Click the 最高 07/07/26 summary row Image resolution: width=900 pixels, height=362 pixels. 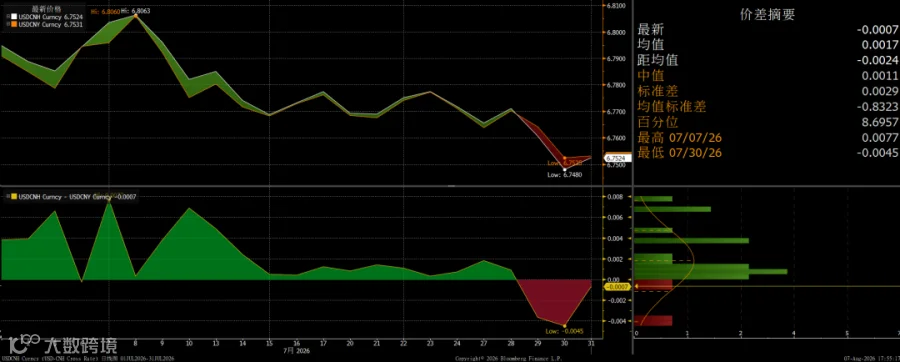[x=767, y=137]
